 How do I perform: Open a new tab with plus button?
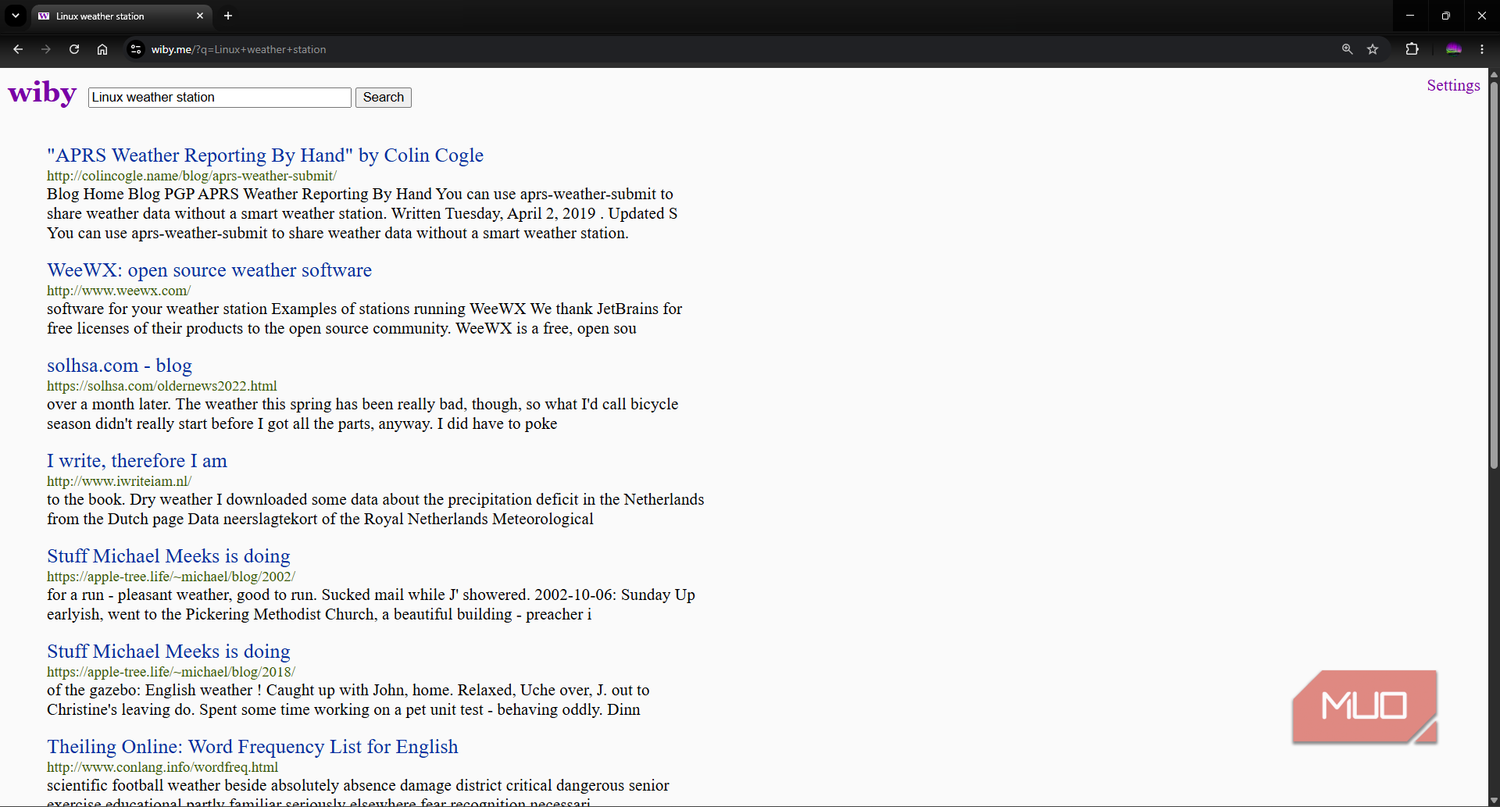tap(228, 16)
